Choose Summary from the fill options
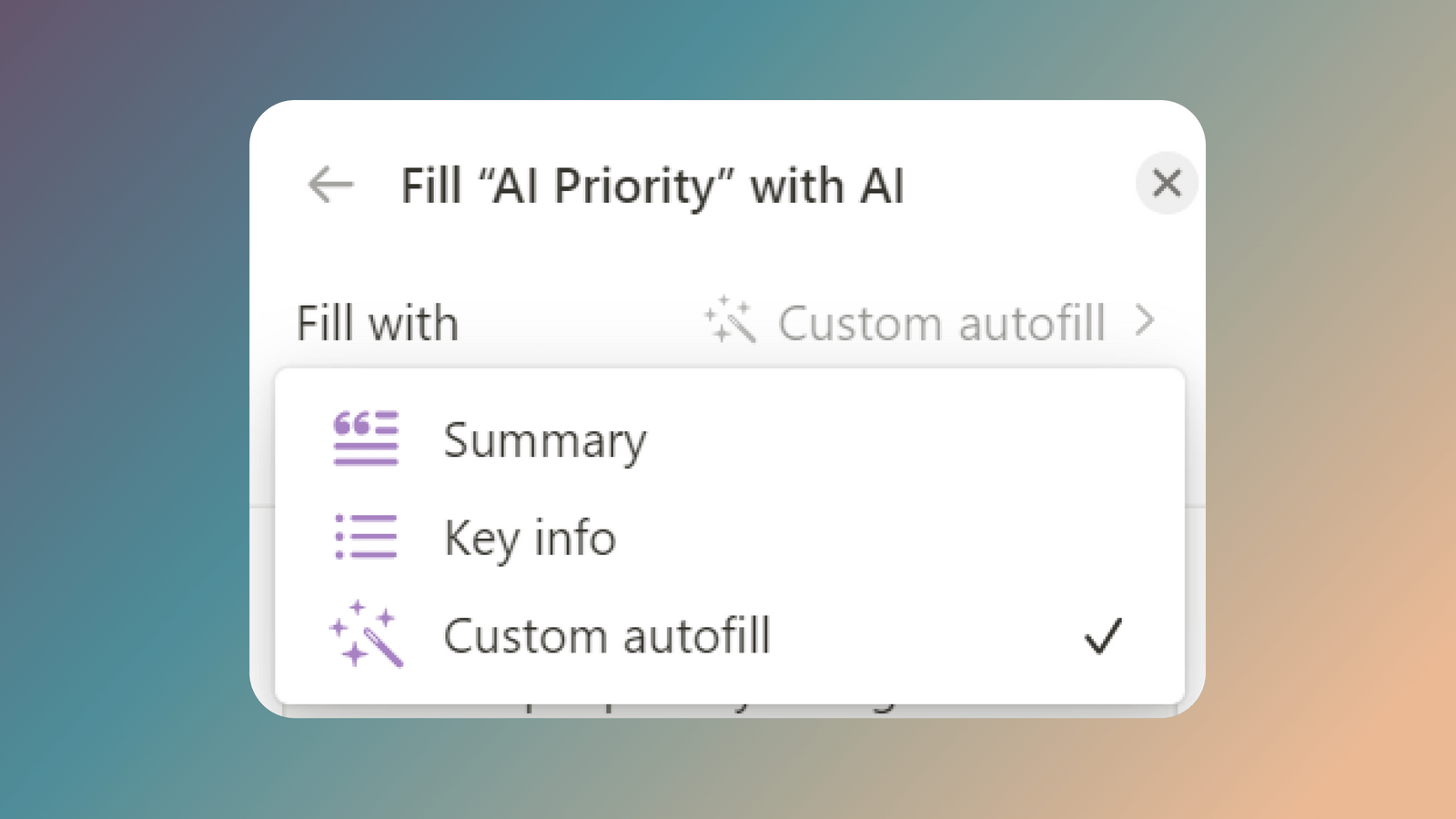The image size is (1456, 819). (x=543, y=440)
